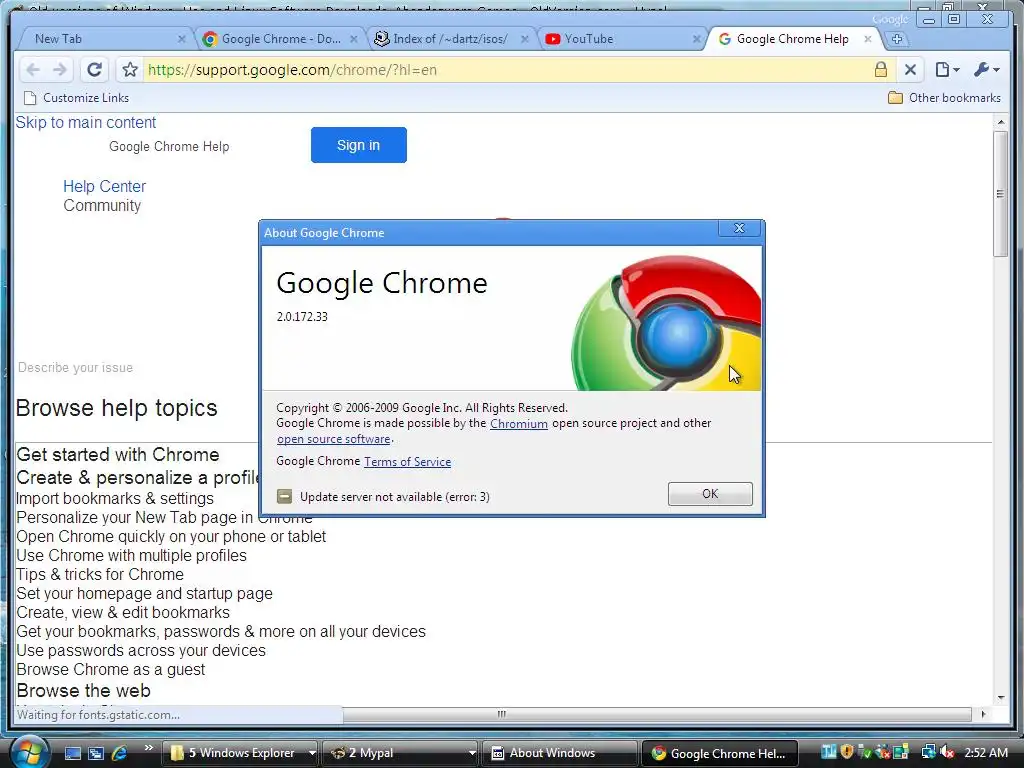
Task: Open the Other bookmarks folder
Action: [944, 98]
